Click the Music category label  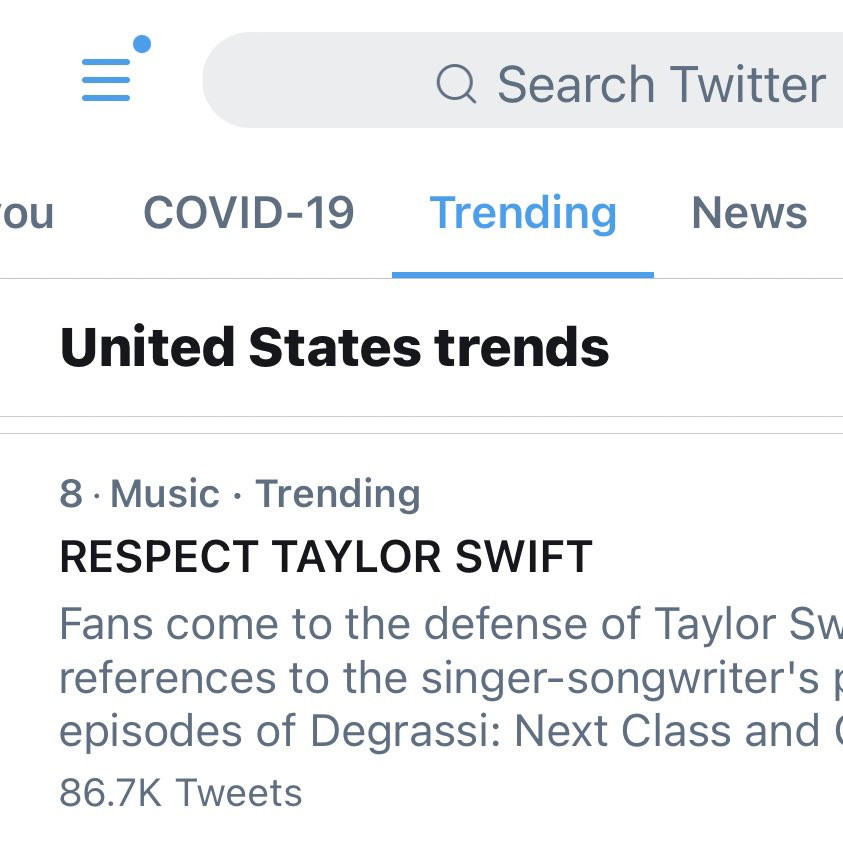tap(164, 493)
